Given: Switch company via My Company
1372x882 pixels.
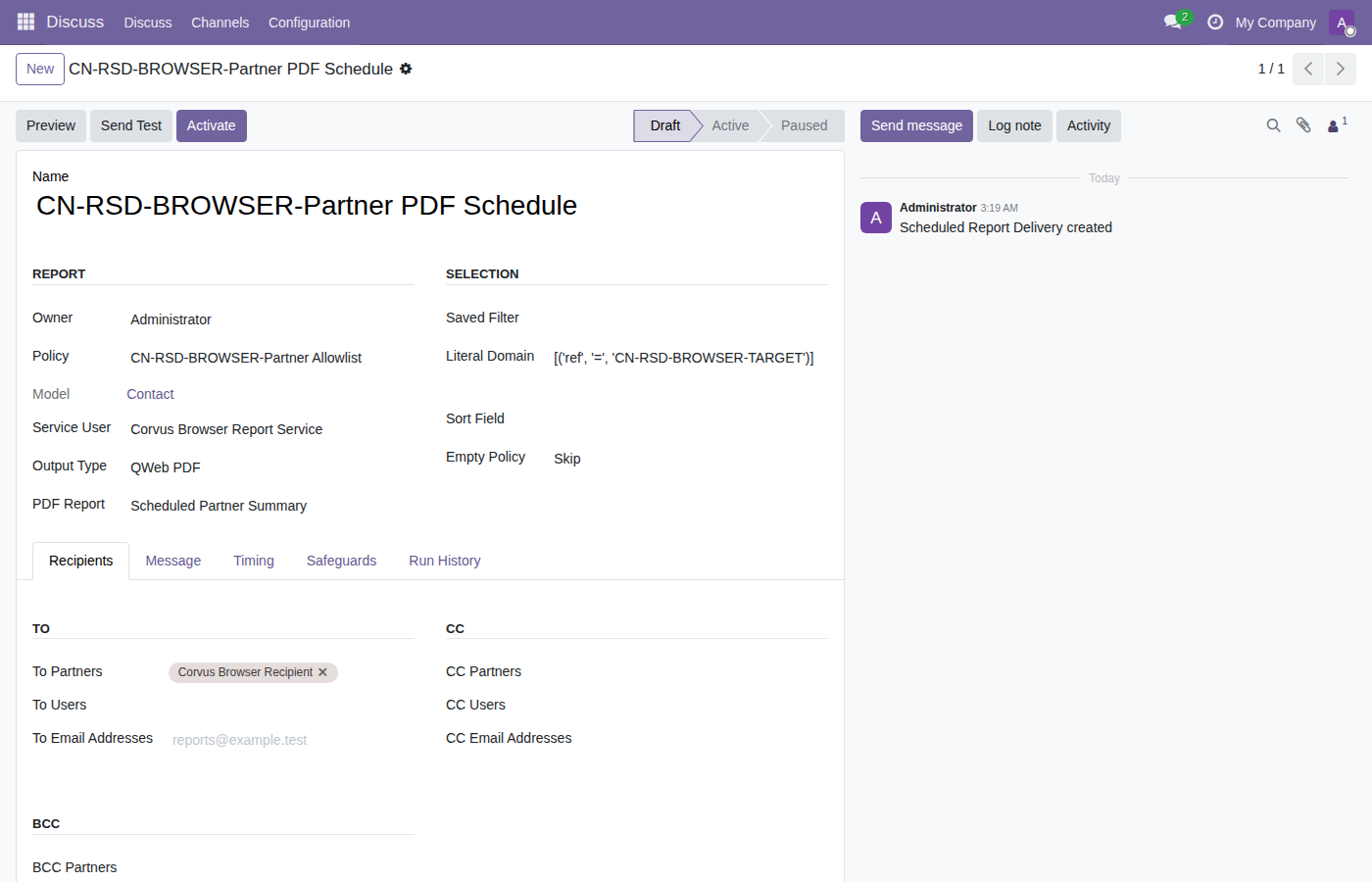Looking at the screenshot, I should pyautogui.click(x=1275, y=23).
